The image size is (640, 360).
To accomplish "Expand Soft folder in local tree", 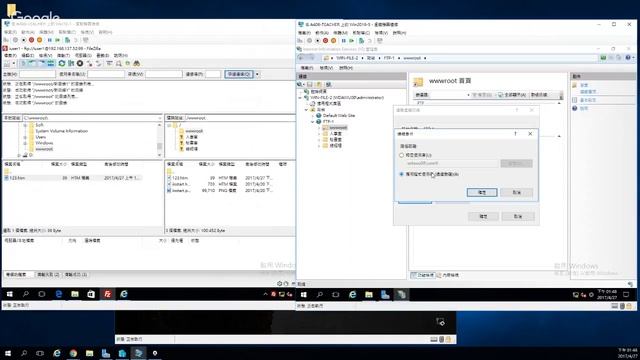I will 25,125.
